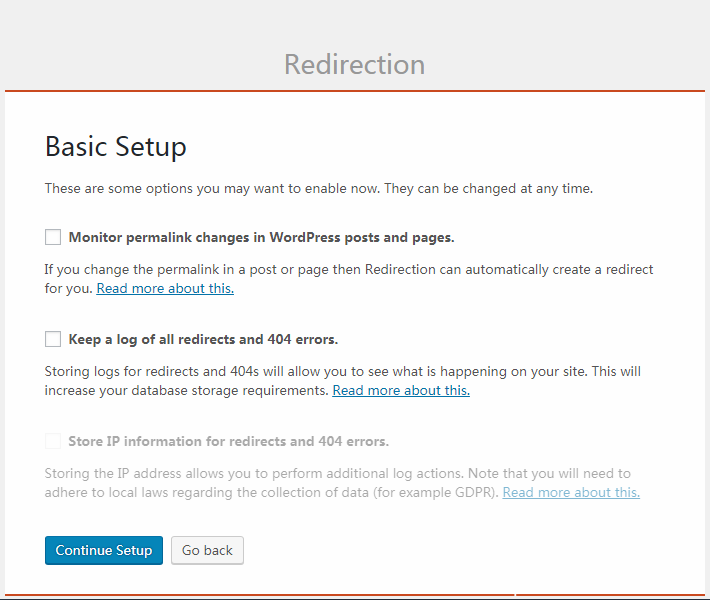Click the Store IP information label text

click(x=228, y=441)
